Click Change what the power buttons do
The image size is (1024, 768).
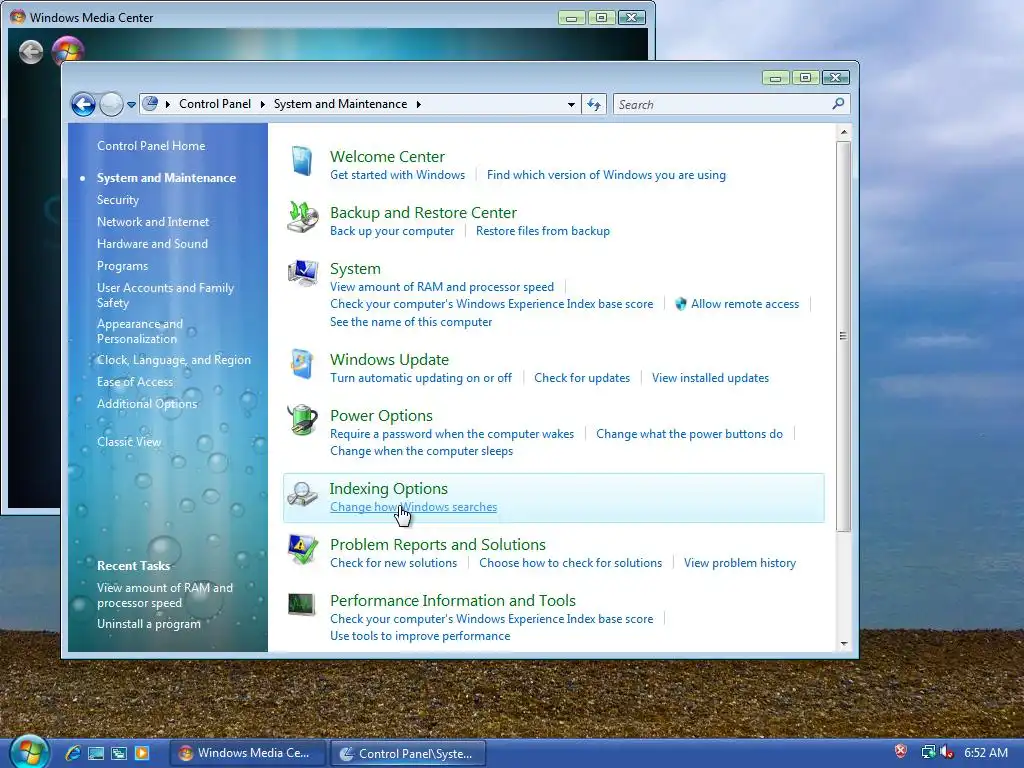click(689, 434)
